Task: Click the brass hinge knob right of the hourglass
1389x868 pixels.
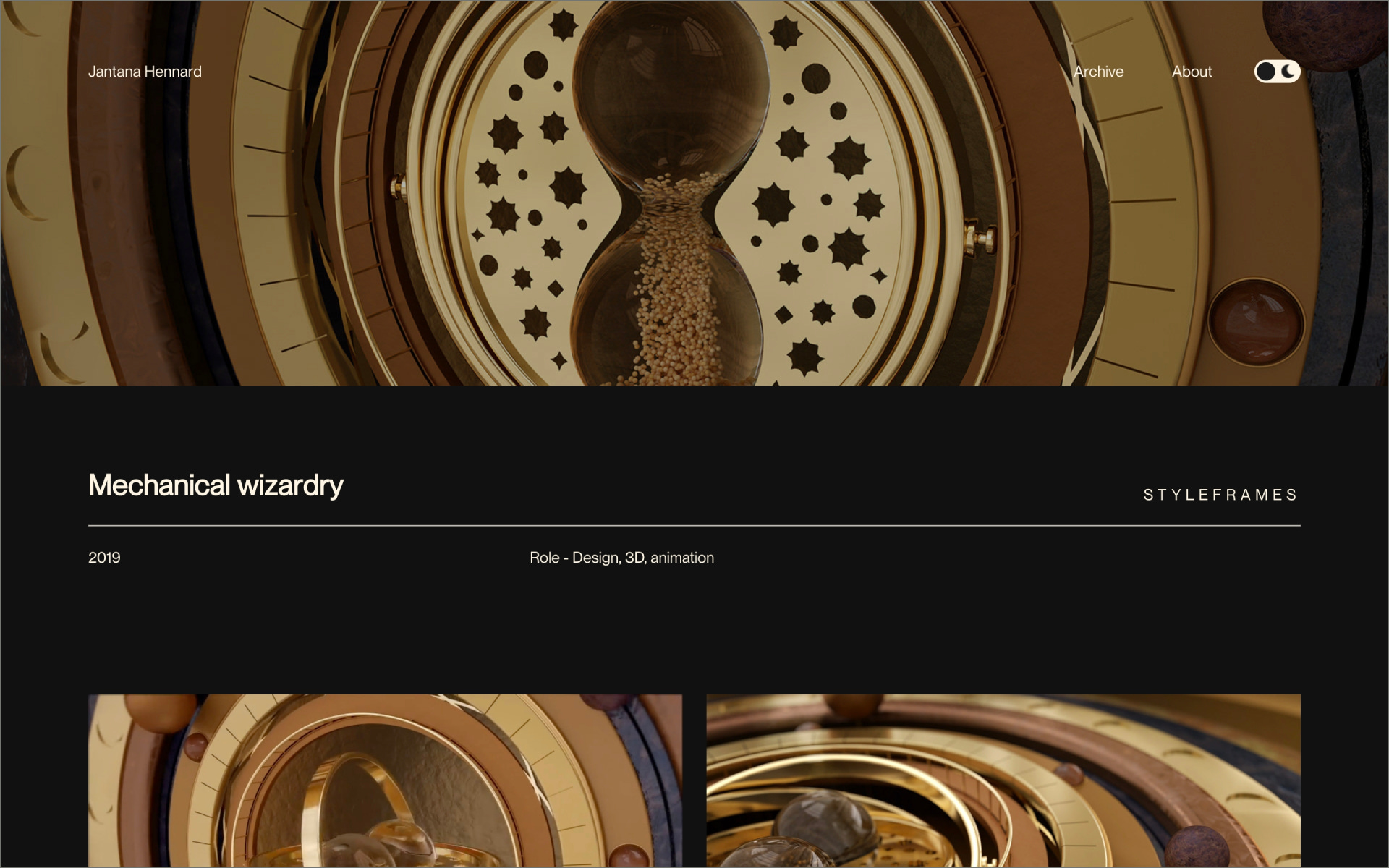Action: [982, 239]
